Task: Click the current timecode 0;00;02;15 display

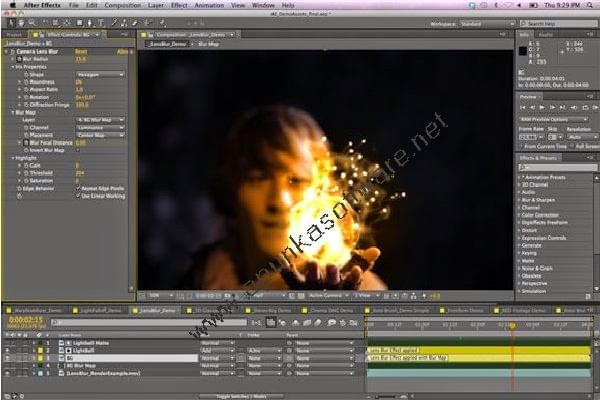Action: [26, 320]
